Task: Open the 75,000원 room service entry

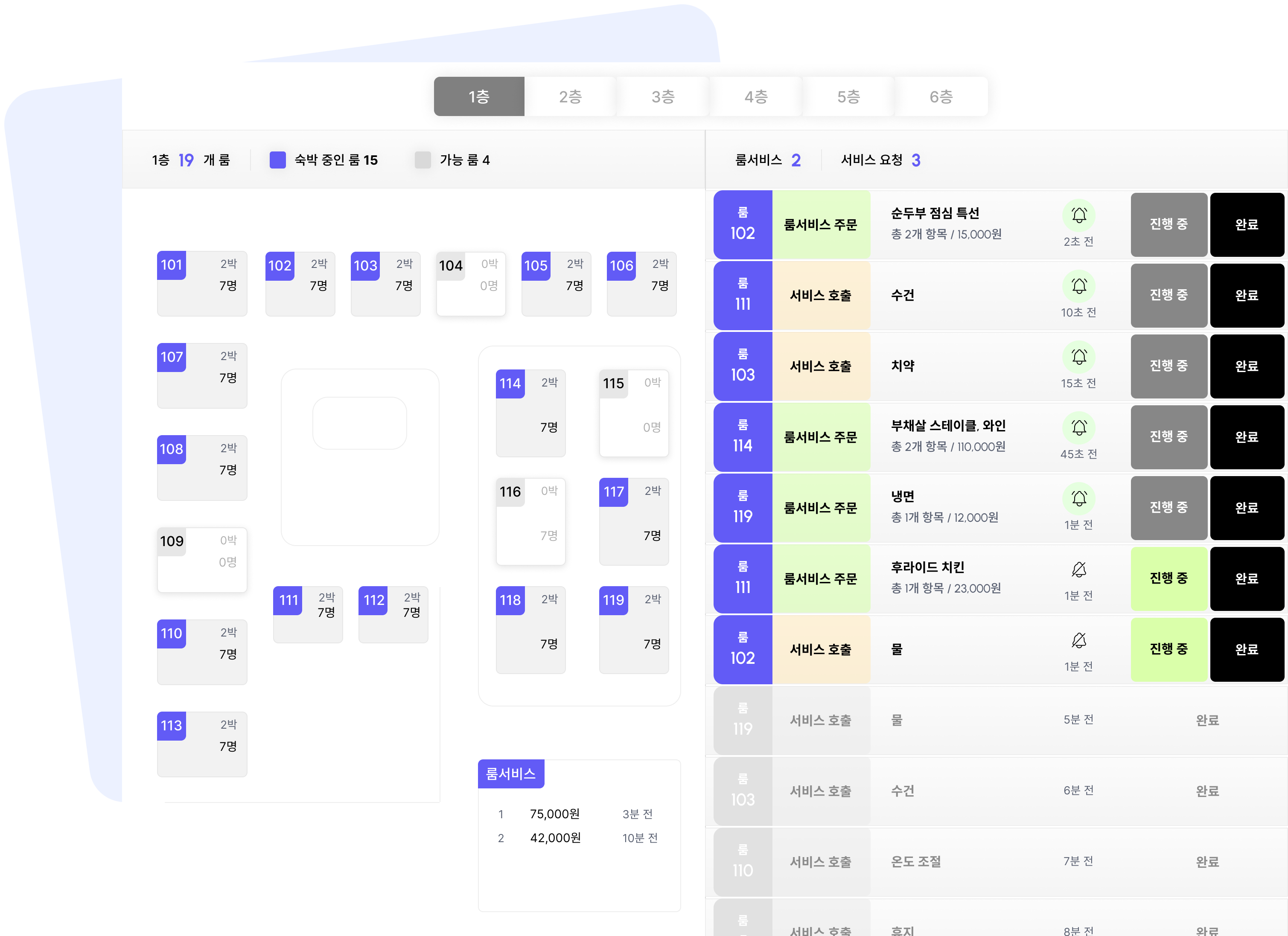Action: point(554,814)
